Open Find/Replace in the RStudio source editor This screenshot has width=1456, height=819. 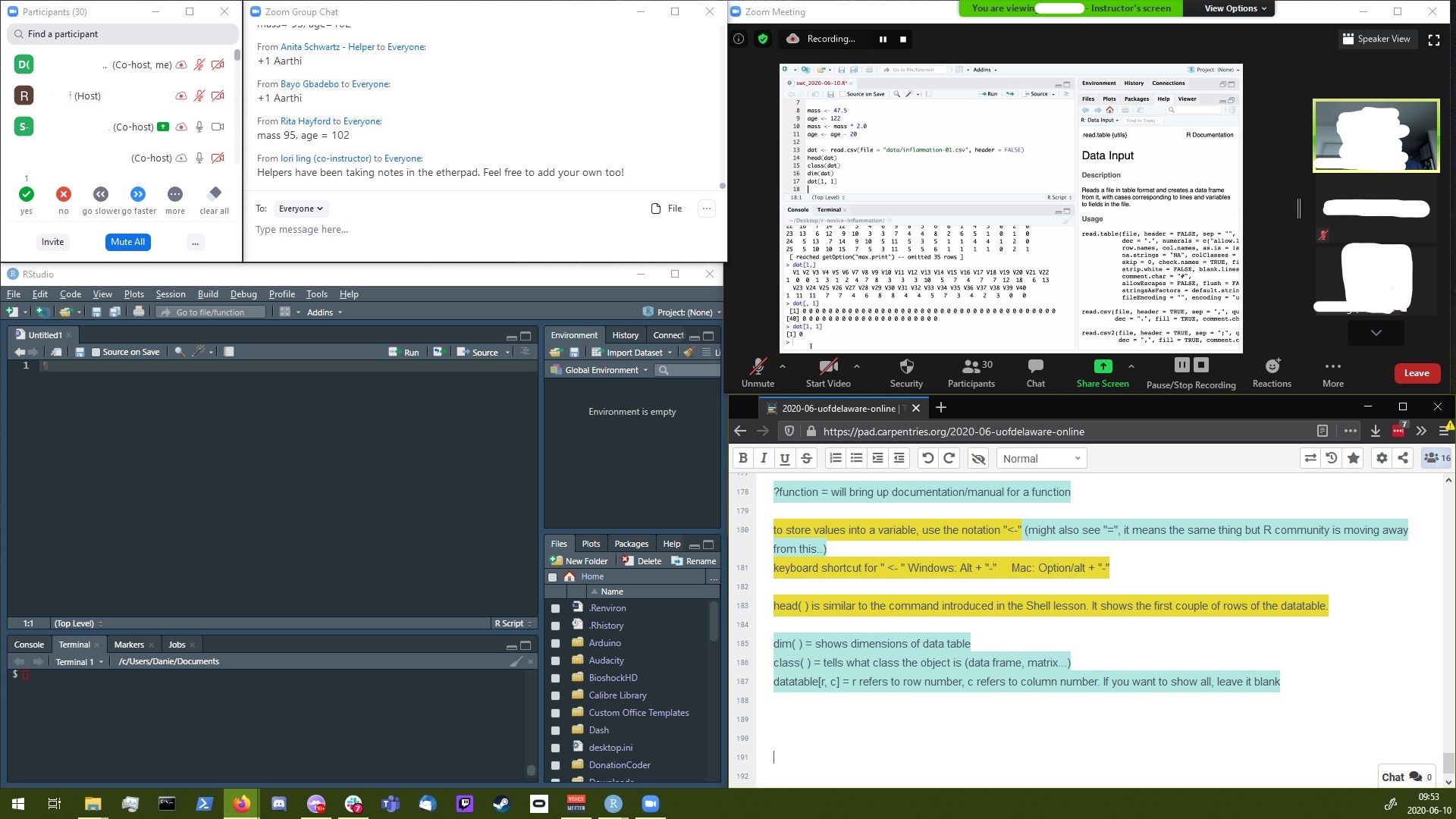(x=179, y=352)
